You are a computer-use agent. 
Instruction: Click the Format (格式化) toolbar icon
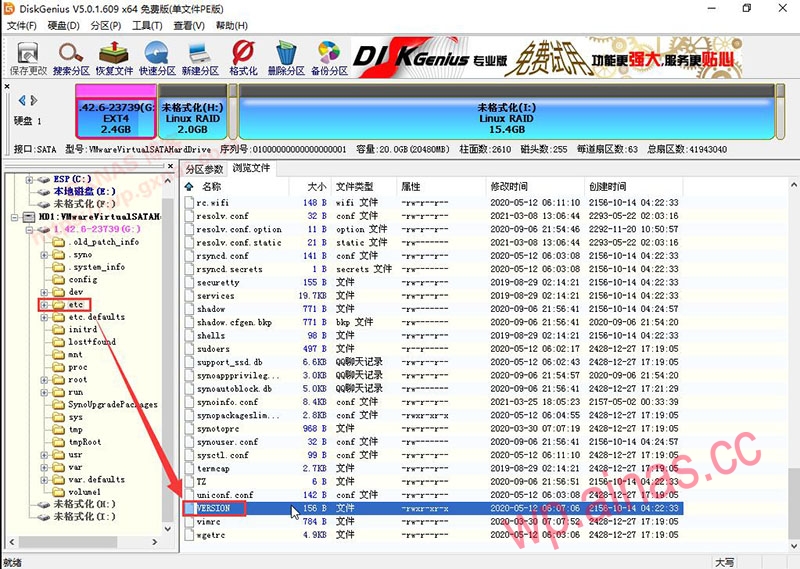pos(243,58)
